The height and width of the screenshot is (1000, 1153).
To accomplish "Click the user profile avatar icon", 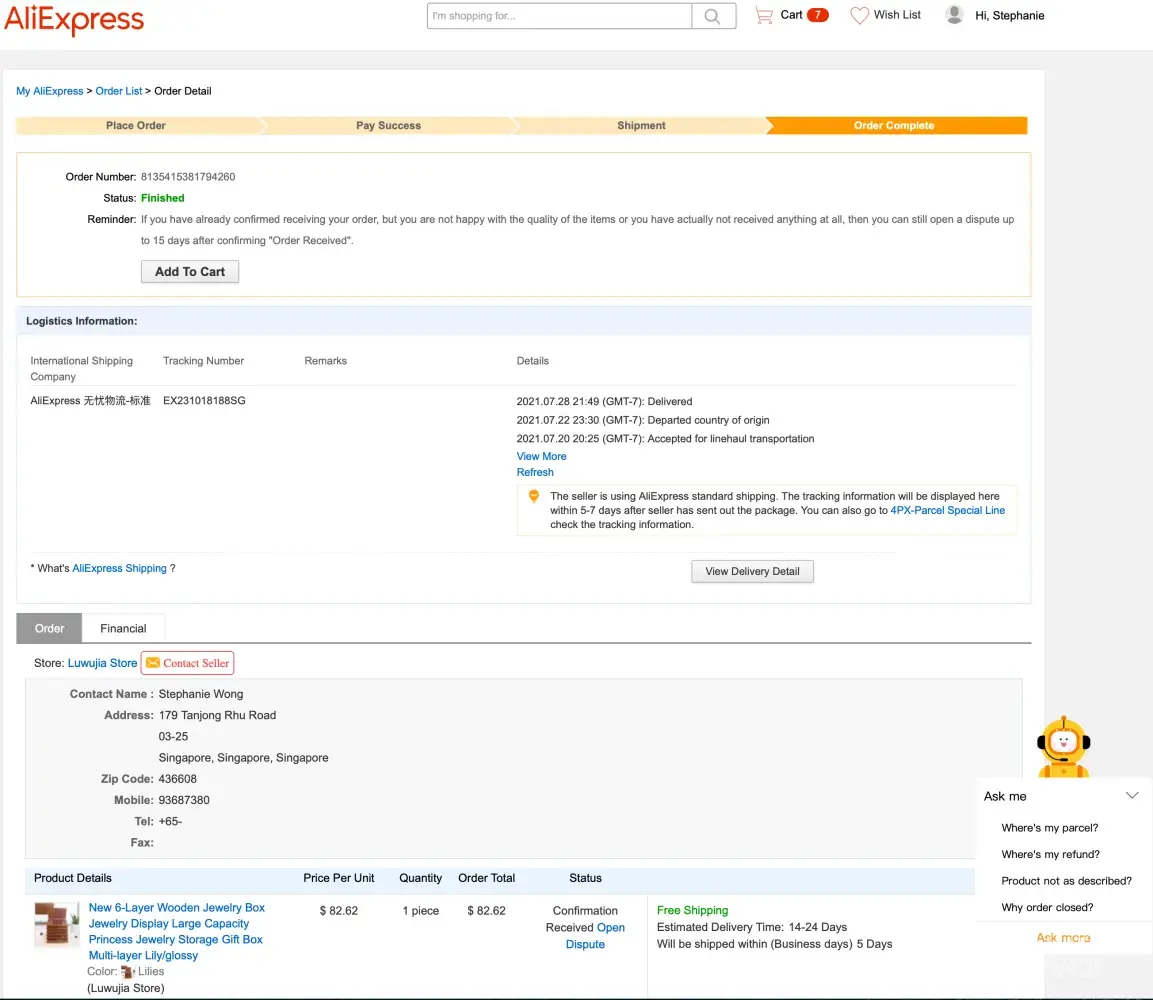I will [x=955, y=15].
